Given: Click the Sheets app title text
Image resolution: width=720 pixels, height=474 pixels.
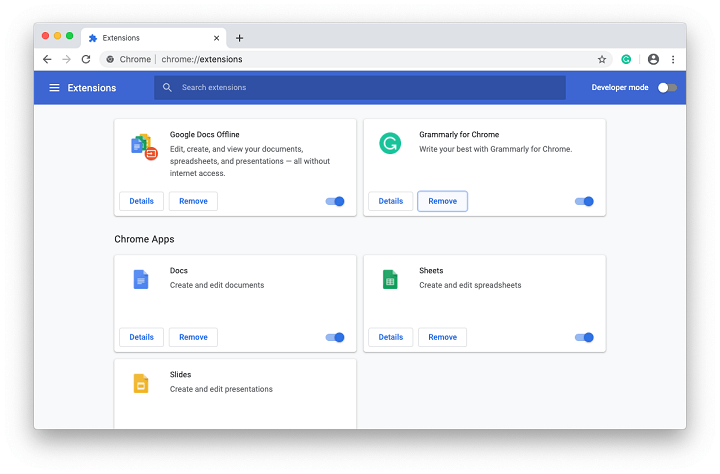Looking at the screenshot, I should pos(431,271).
